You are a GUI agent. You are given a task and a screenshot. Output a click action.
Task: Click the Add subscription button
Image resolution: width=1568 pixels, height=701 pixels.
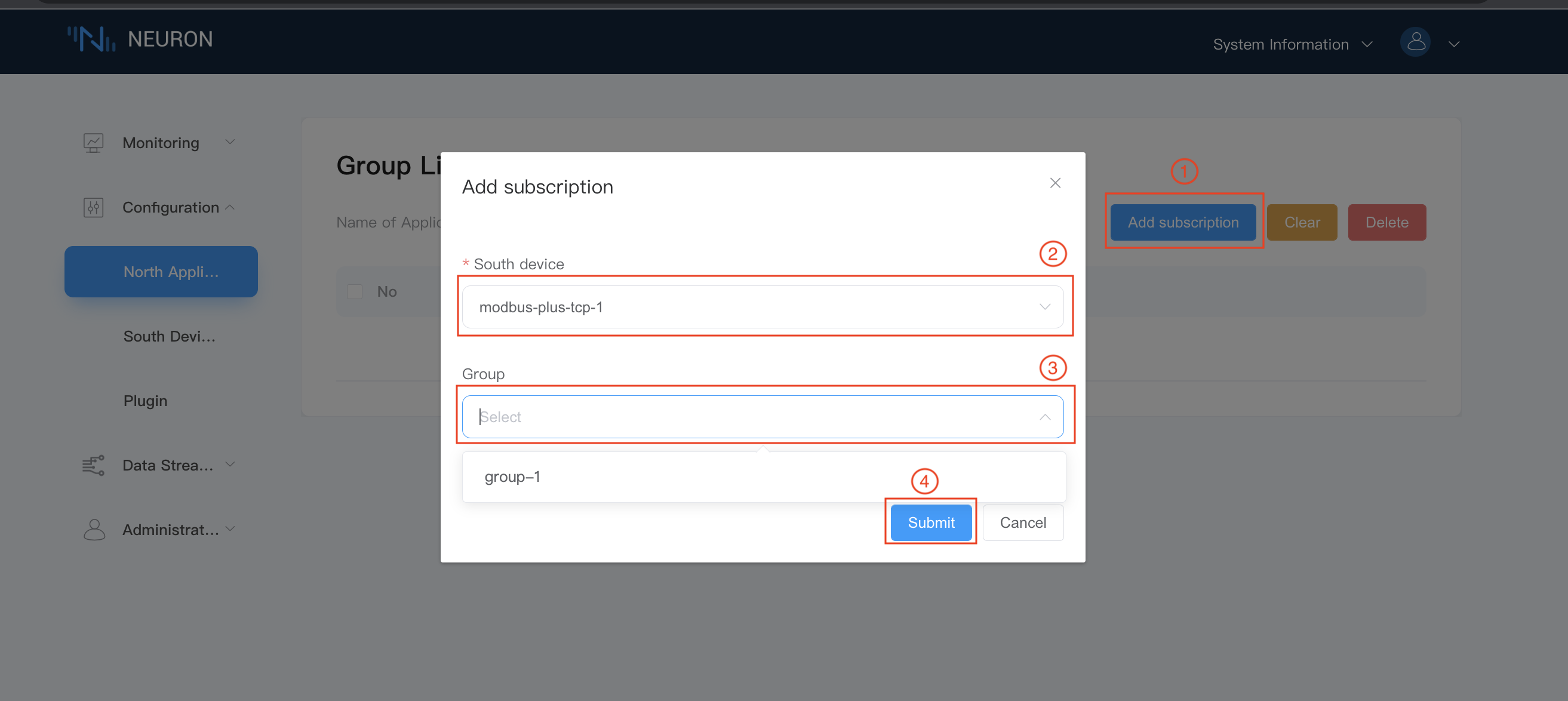coord(1184,222)
